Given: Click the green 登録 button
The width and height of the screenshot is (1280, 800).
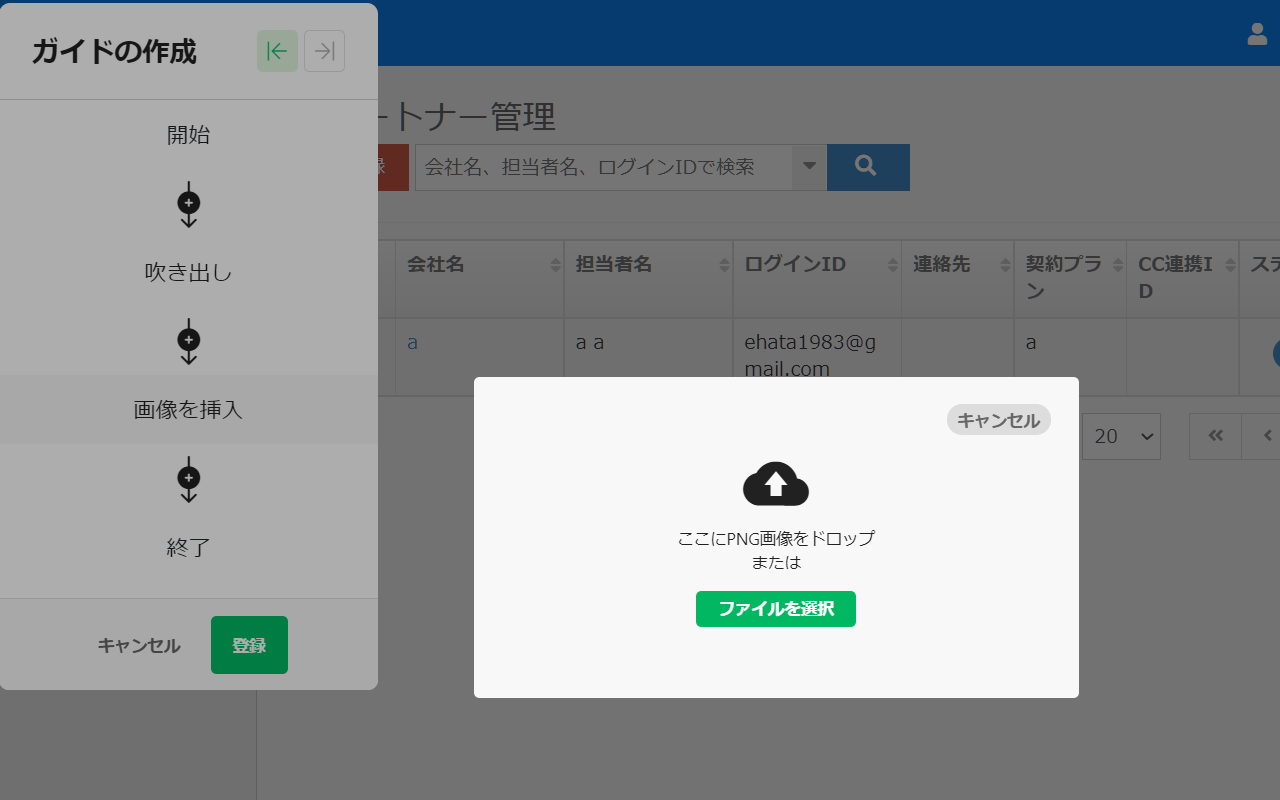Looking at the screenshot, I should click(x=249, y=645).
